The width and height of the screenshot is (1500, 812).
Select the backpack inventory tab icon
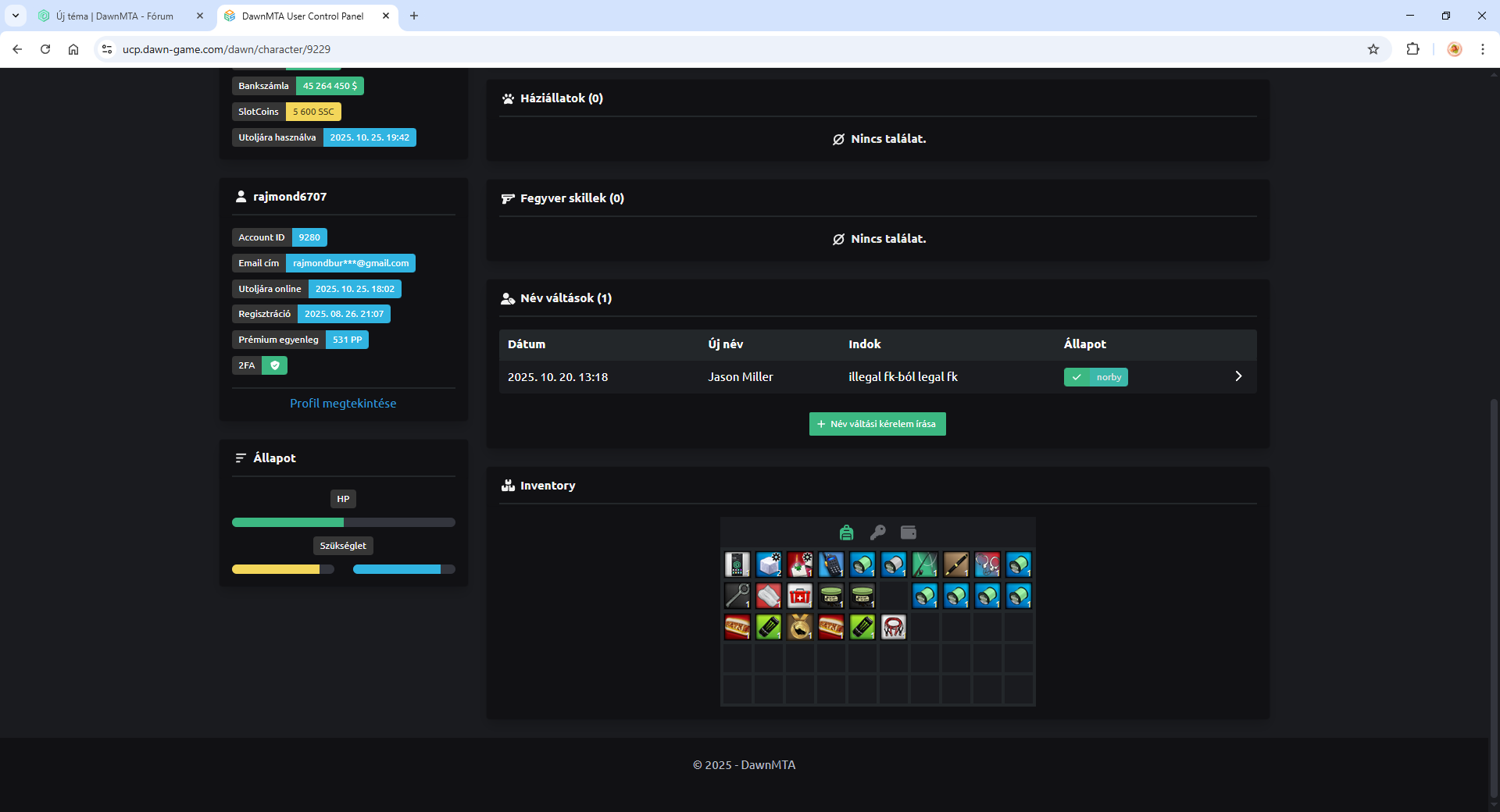coord(846,532)
